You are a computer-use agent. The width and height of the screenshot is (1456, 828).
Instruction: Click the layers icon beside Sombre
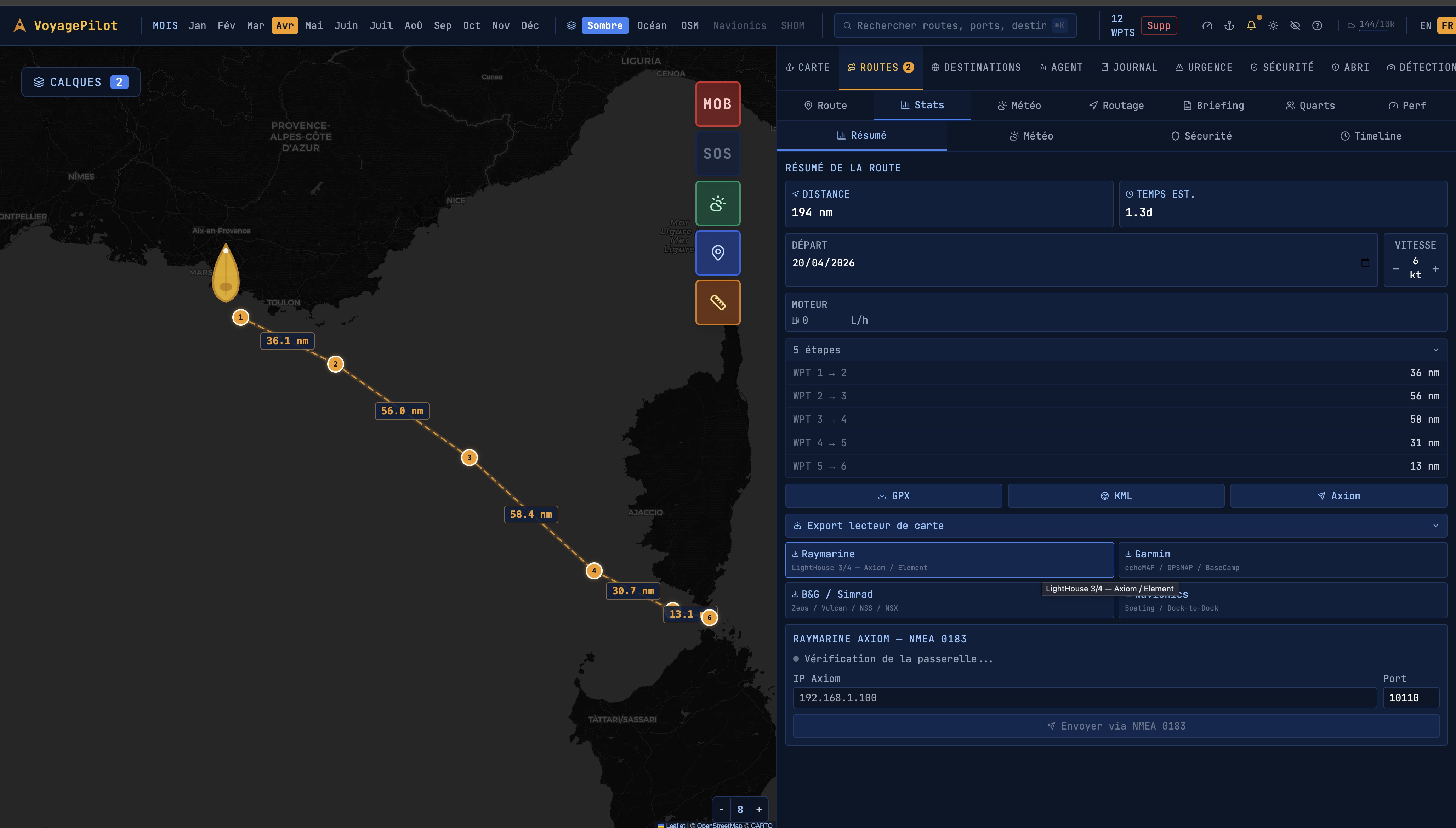coord(571,25)
